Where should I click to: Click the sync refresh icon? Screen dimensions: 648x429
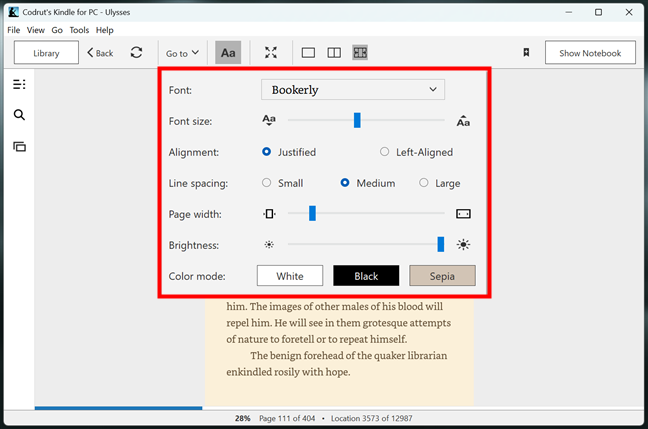[136, 53]
